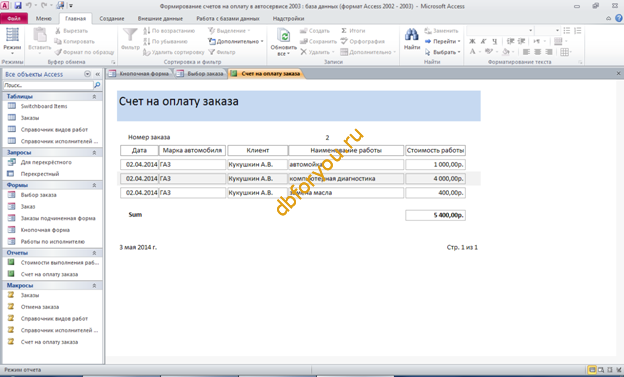Toggle underline Ч formatting

tap(495, 41)
